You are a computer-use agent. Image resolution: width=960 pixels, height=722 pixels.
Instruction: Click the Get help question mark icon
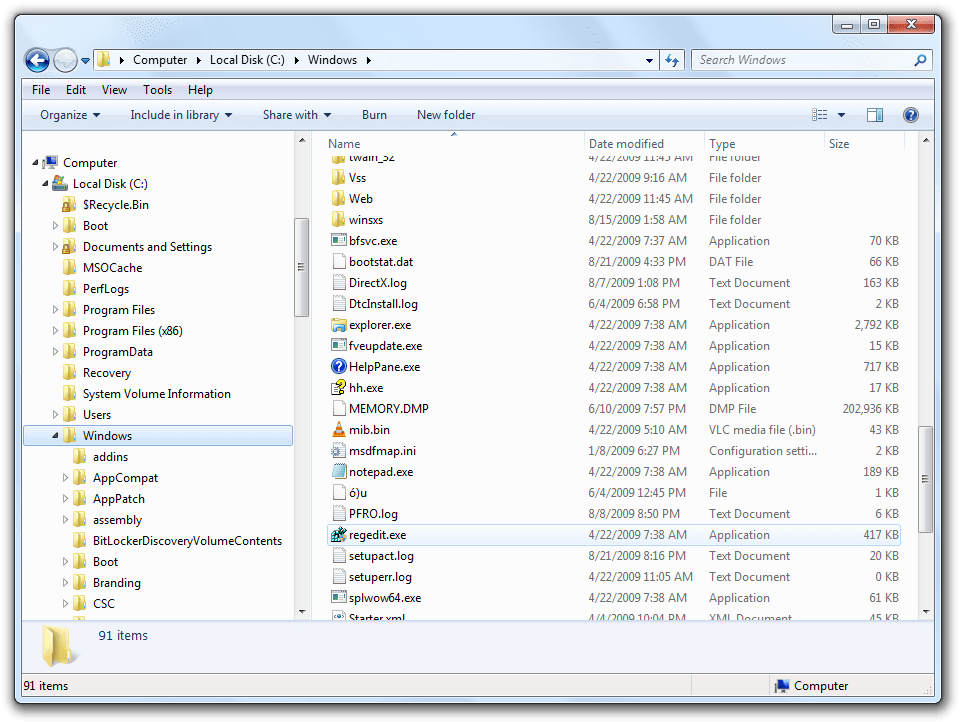coord(910,114)
